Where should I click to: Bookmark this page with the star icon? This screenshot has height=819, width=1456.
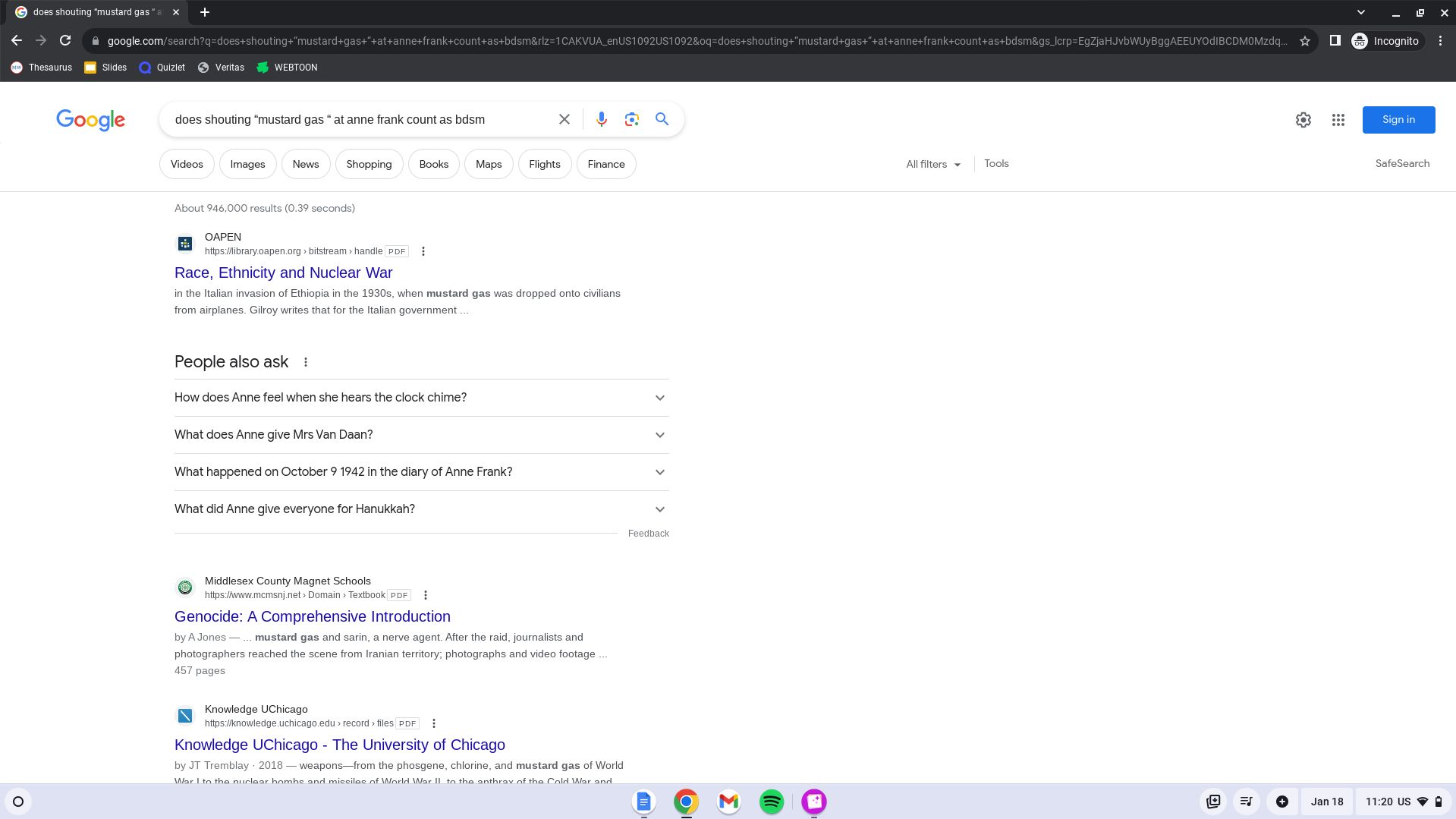(x=1304, y=41)
